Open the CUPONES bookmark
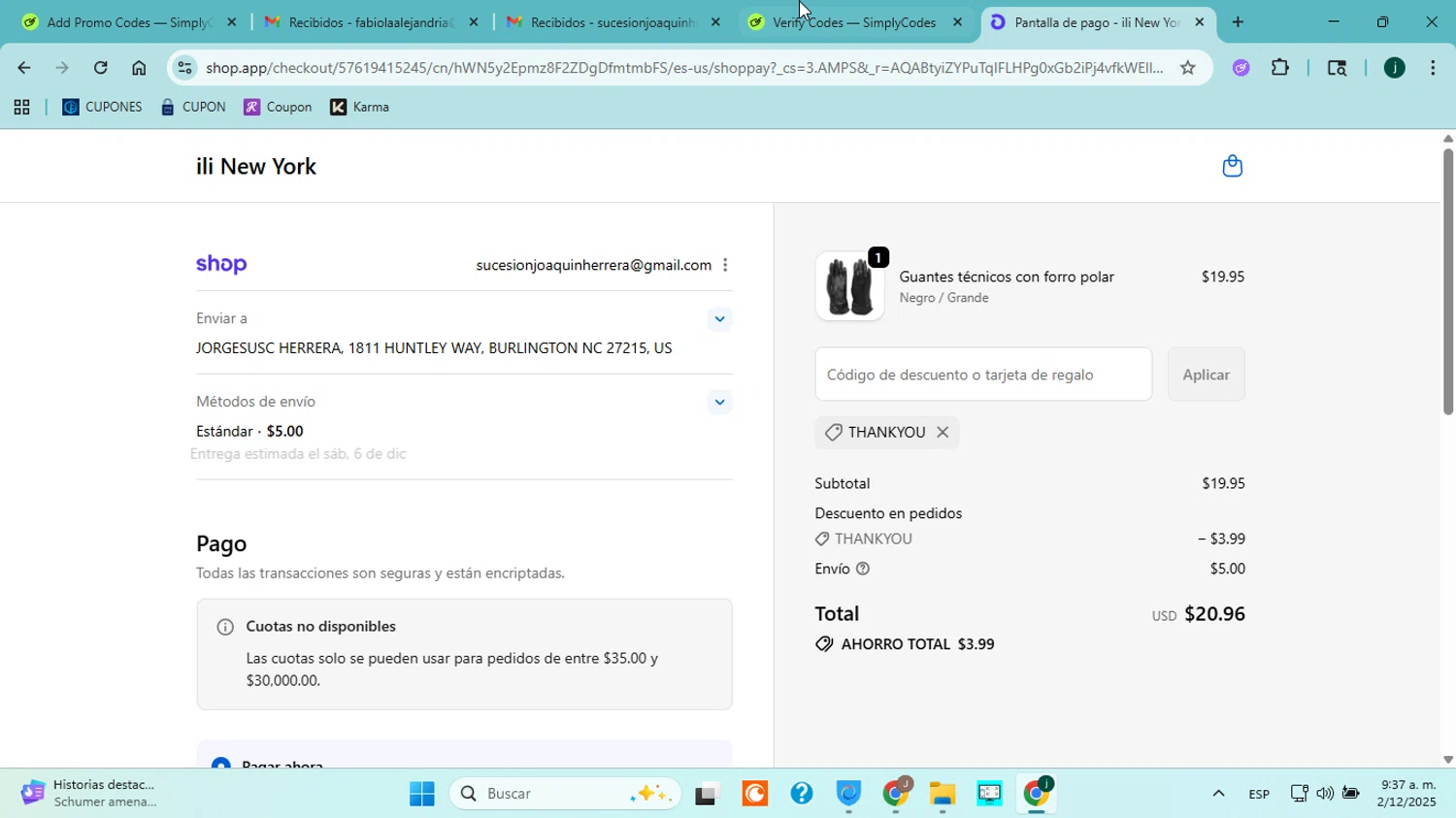The height and width of the screenshot is (818, 1456). click(102, 107)
